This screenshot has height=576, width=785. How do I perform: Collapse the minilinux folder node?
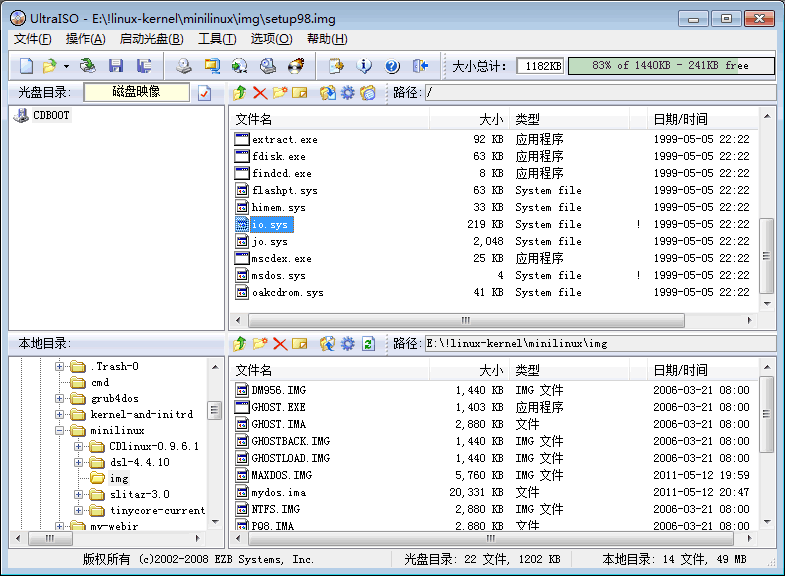(60, 430)
